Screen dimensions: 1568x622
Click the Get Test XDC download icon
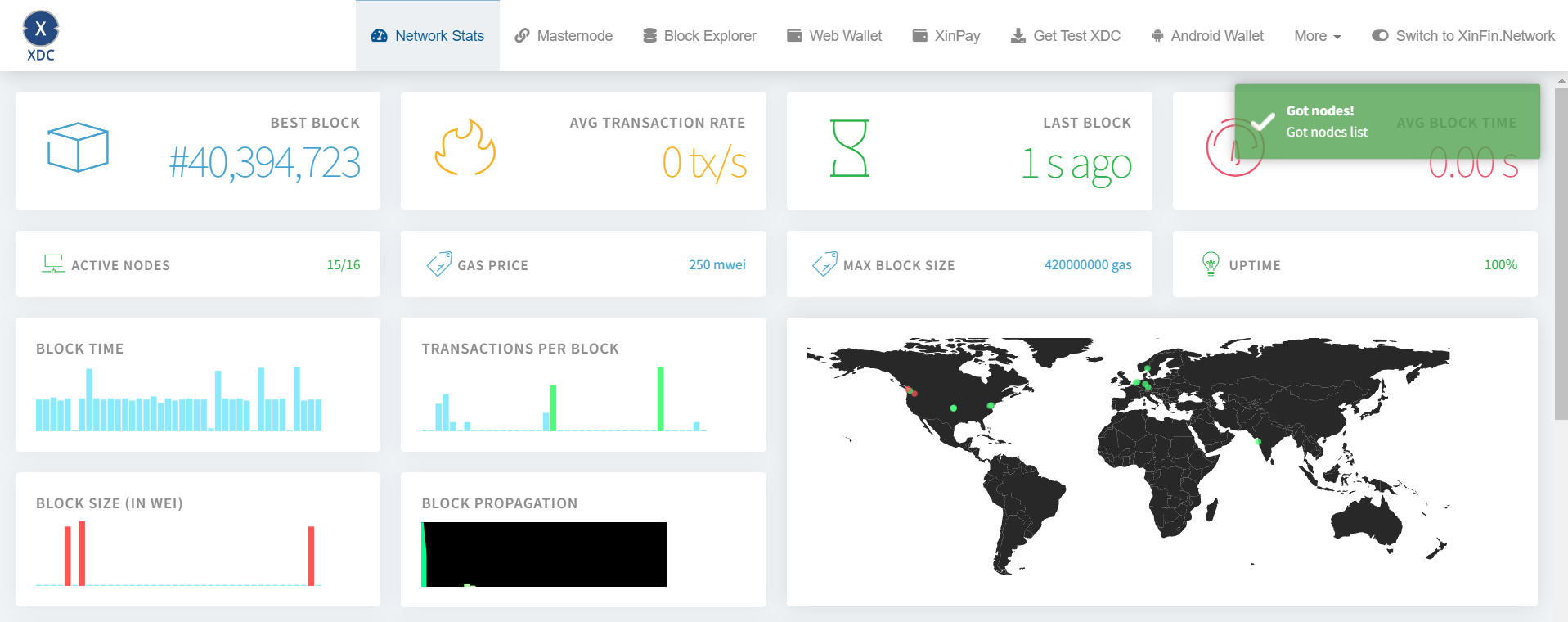coord(1018,36)
